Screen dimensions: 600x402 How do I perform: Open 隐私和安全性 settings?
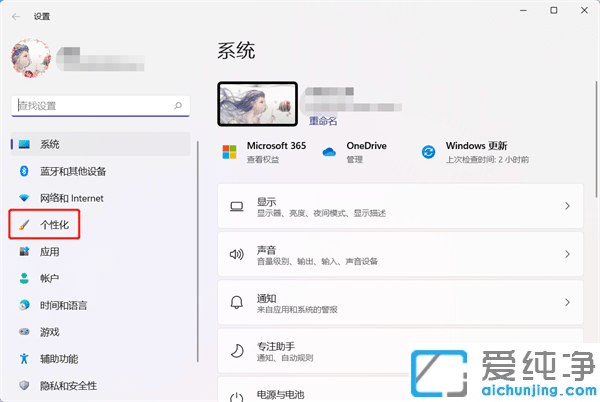(x=68, y=386)
